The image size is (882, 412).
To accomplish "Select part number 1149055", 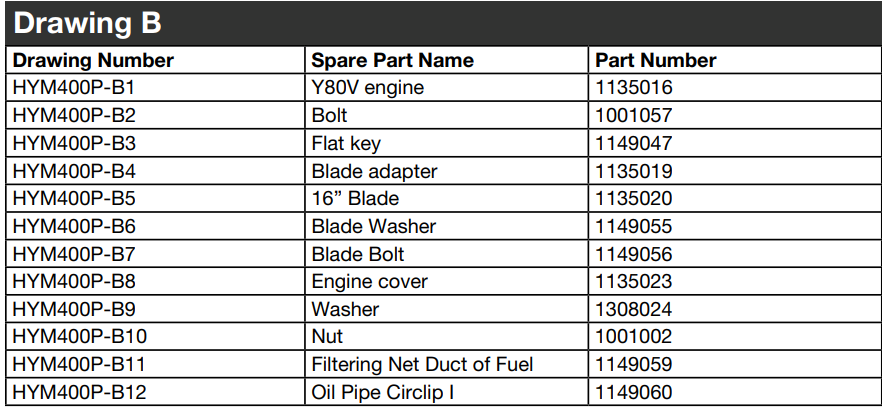I will [x=633, y=226].
